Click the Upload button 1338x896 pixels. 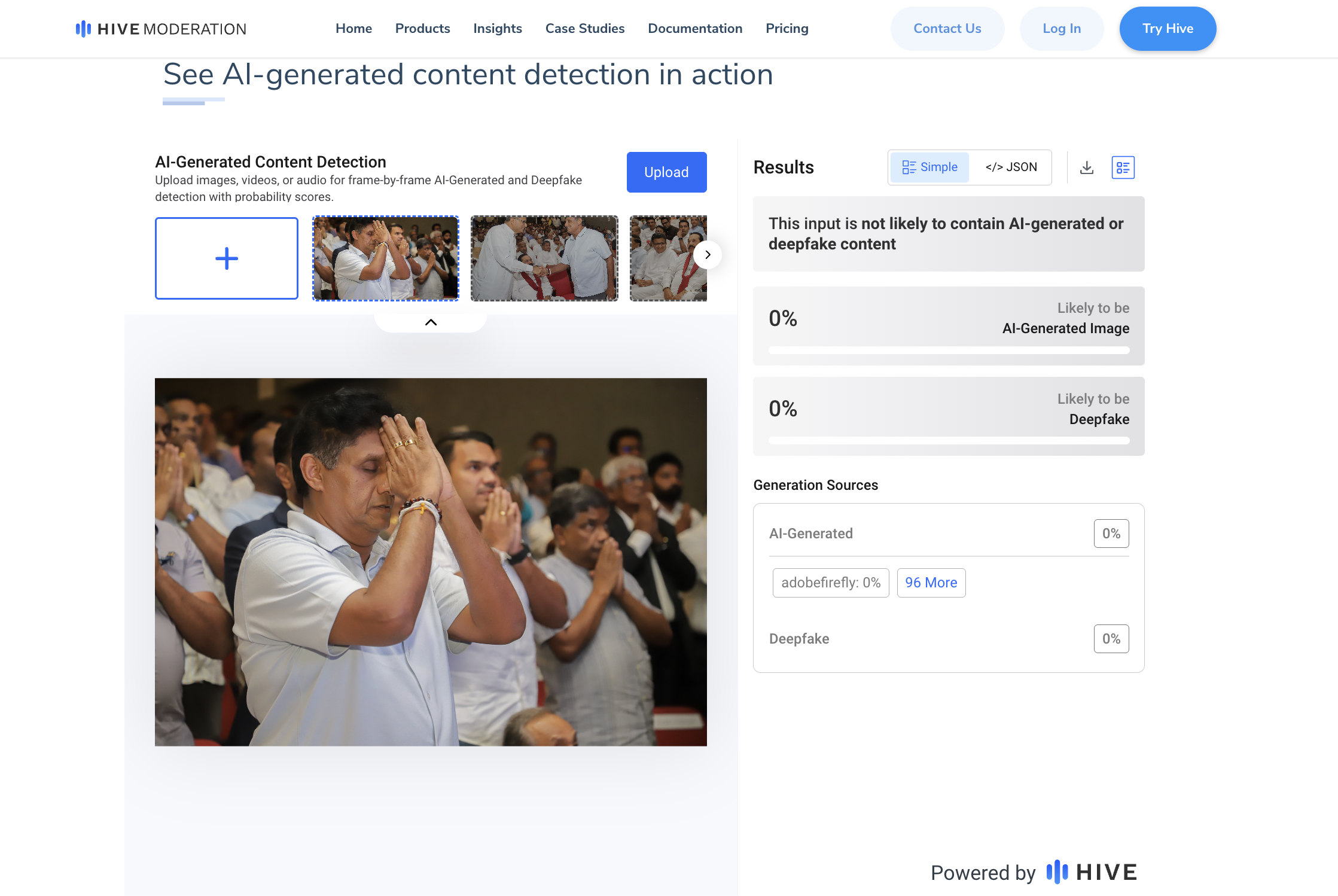pyautogui.click(x=666, y=172)
